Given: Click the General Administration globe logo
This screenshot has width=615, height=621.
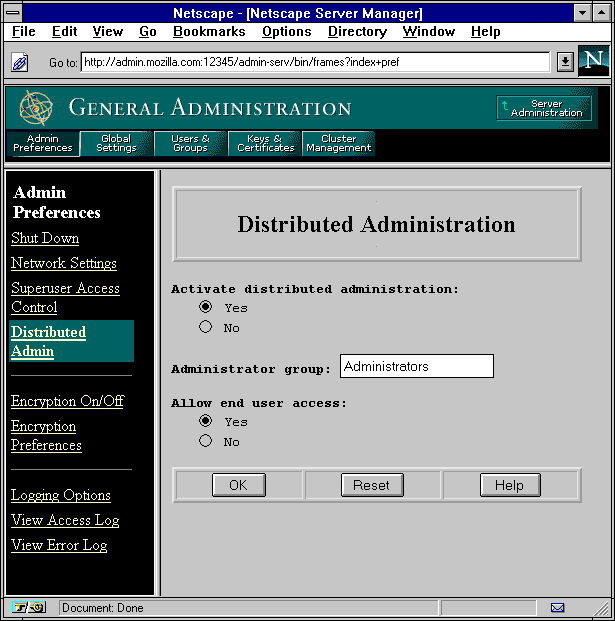Looking at the screenshot, I should coord(36,107).
